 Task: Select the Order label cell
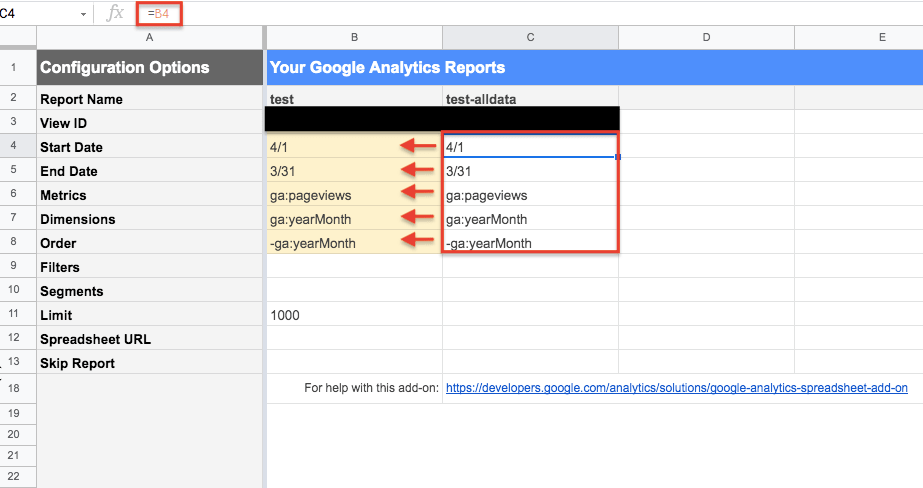(x=150, y=243)
